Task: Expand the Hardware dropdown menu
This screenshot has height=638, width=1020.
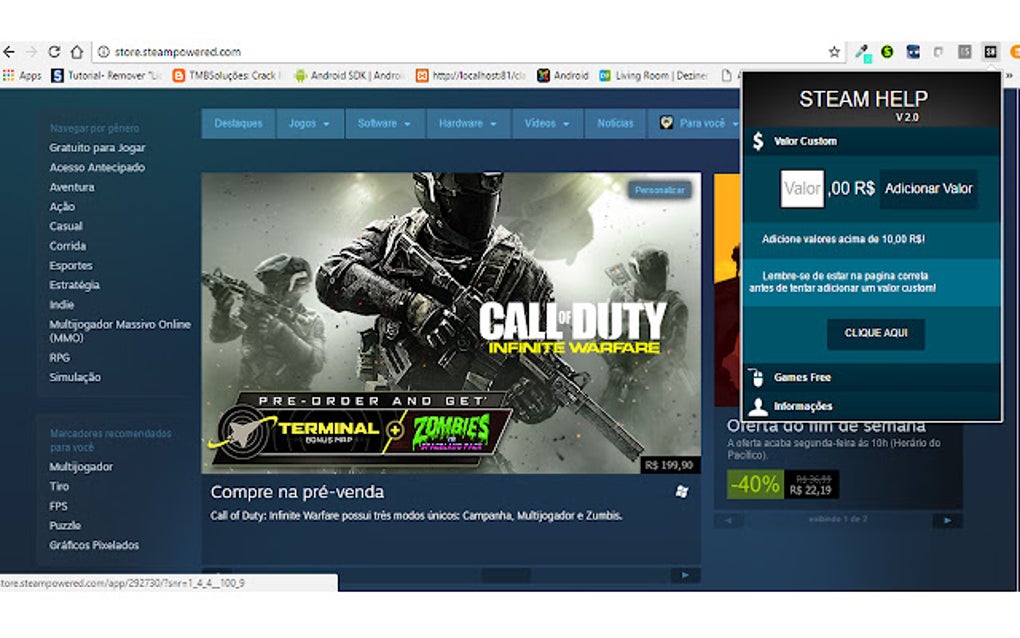Action: pyautogui.click(x=468, y=123)
